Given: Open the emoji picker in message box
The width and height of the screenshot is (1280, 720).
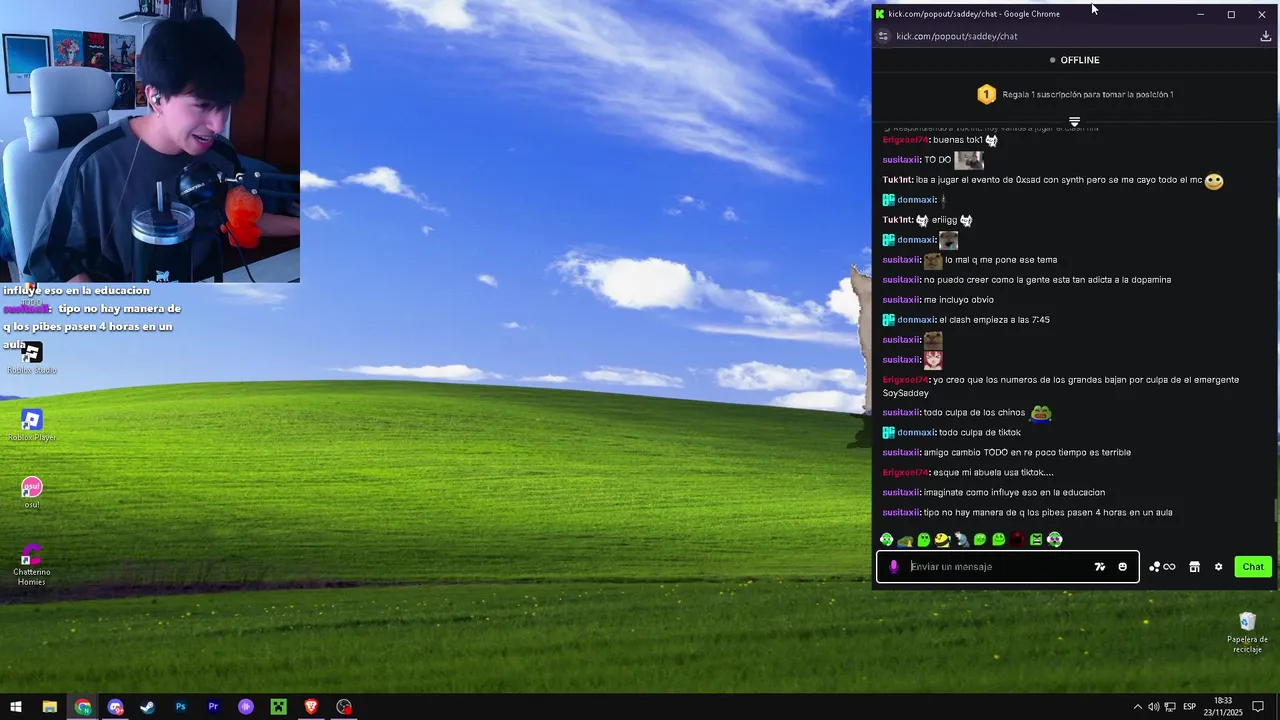Looking at the screenshot, I should coord(1122,566).
